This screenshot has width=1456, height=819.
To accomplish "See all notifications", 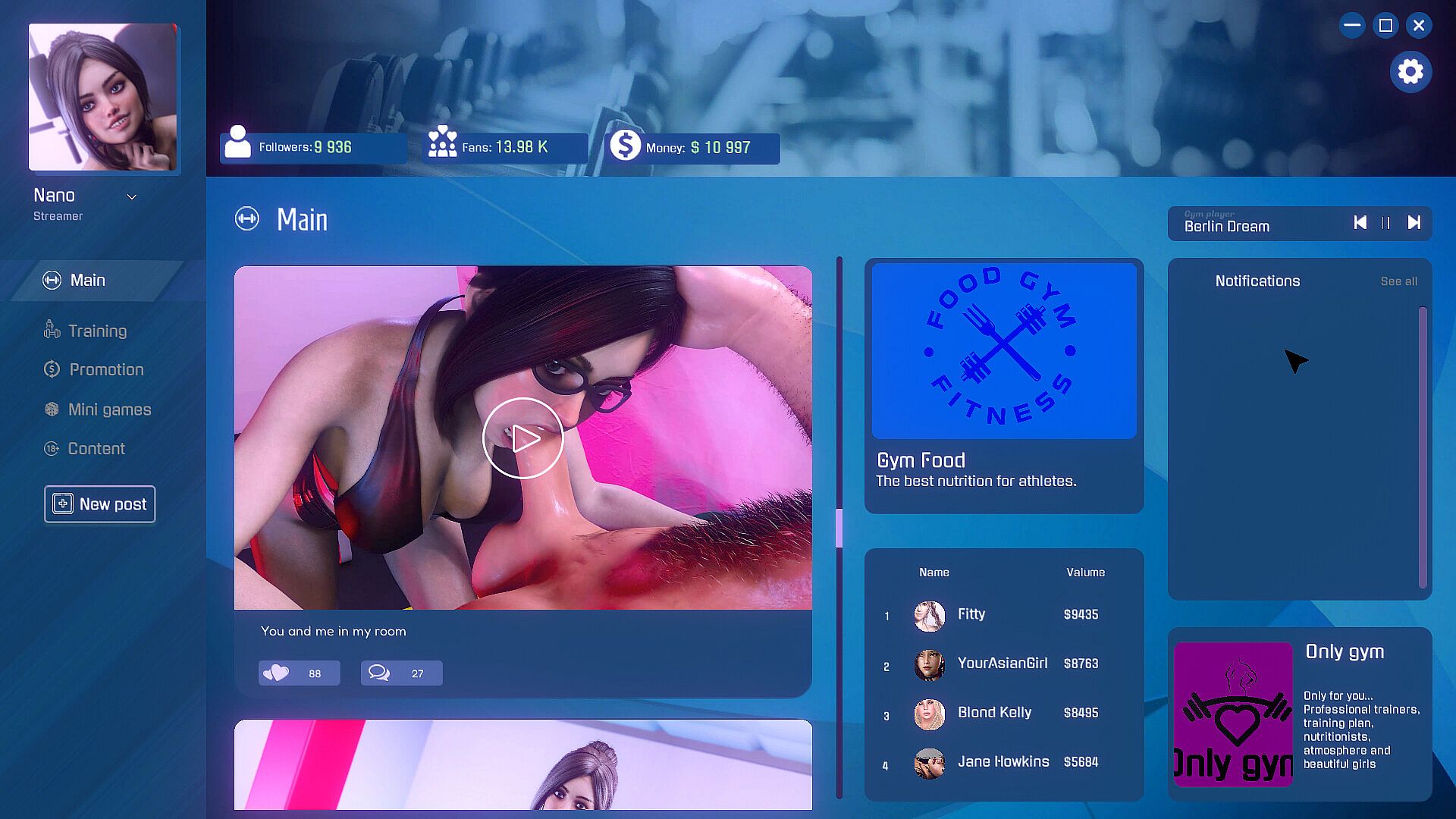I will 1398,281.
